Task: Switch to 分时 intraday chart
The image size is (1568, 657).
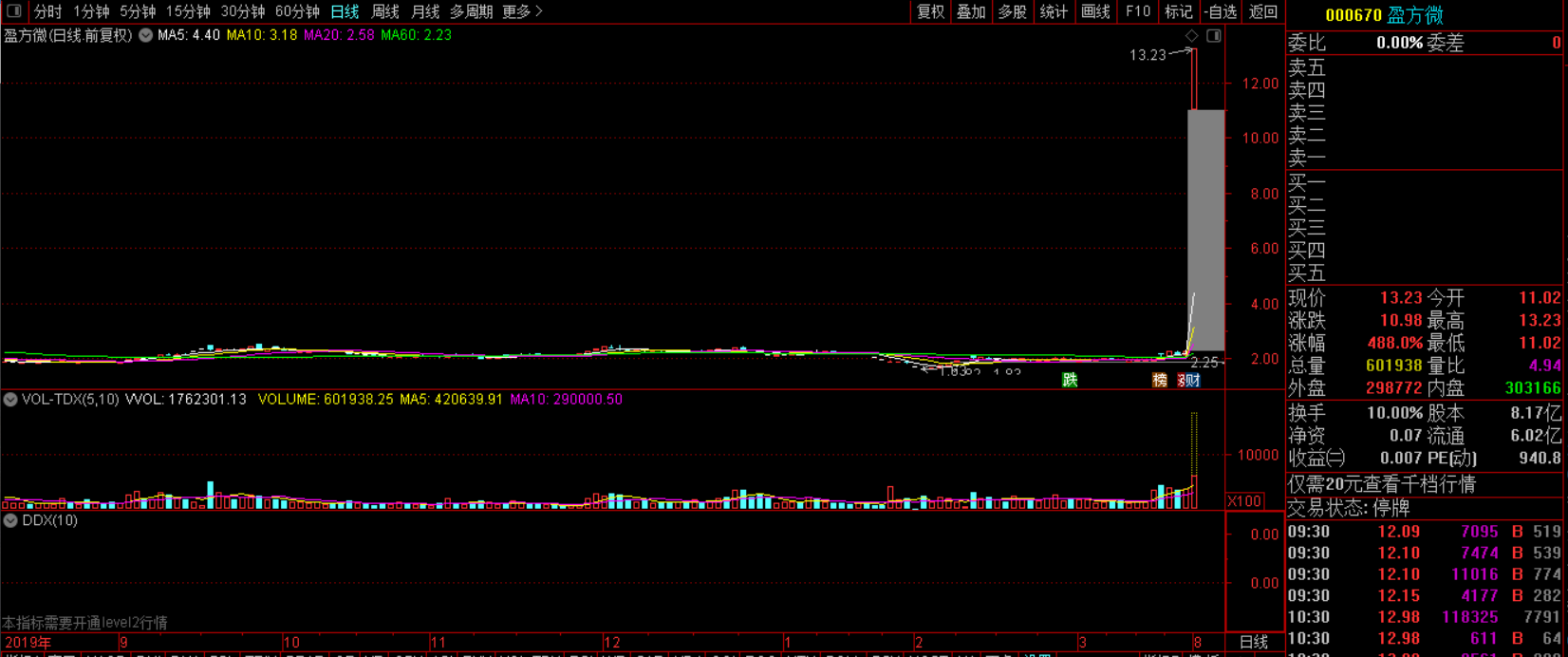Action: click(x=47, y=12)
